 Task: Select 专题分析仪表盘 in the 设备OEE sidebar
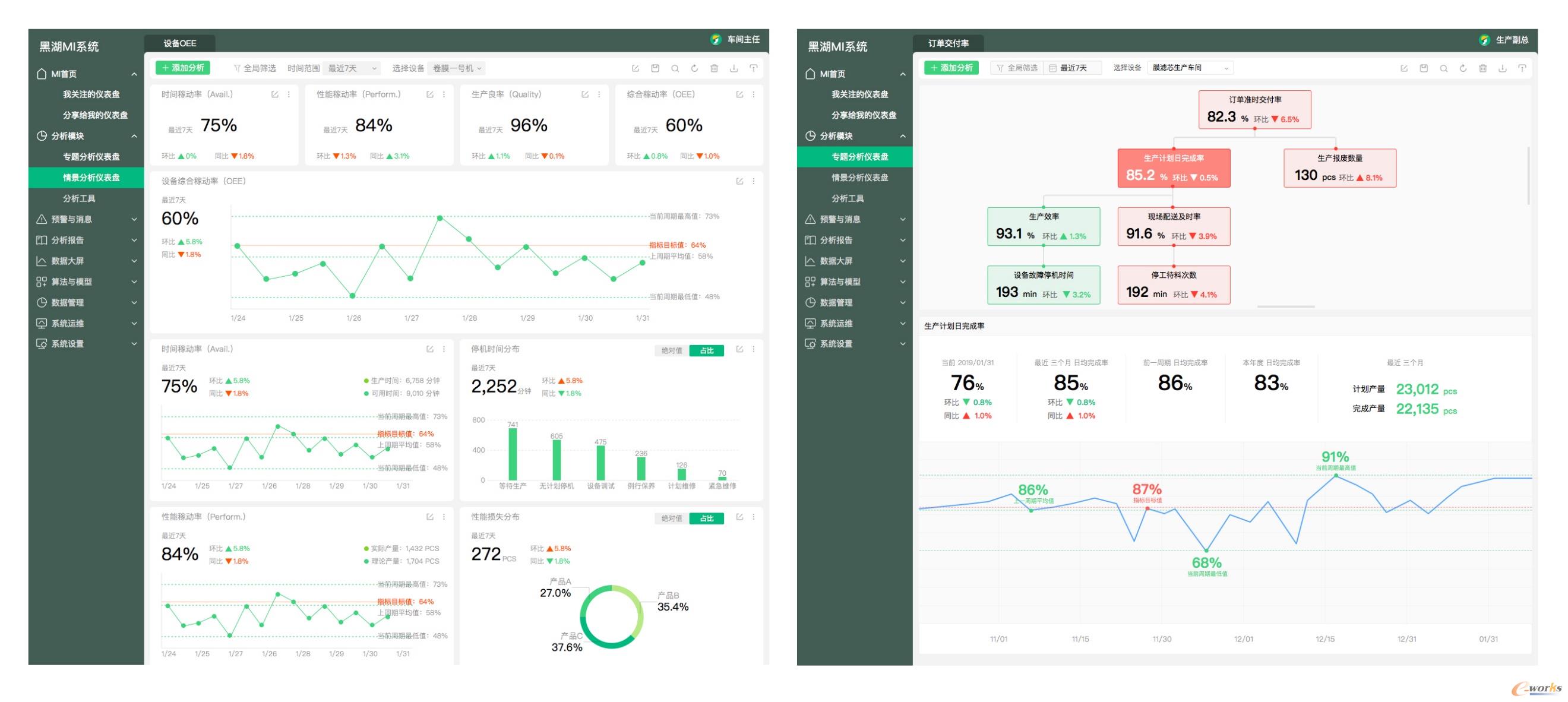click(x=91, y=156)
